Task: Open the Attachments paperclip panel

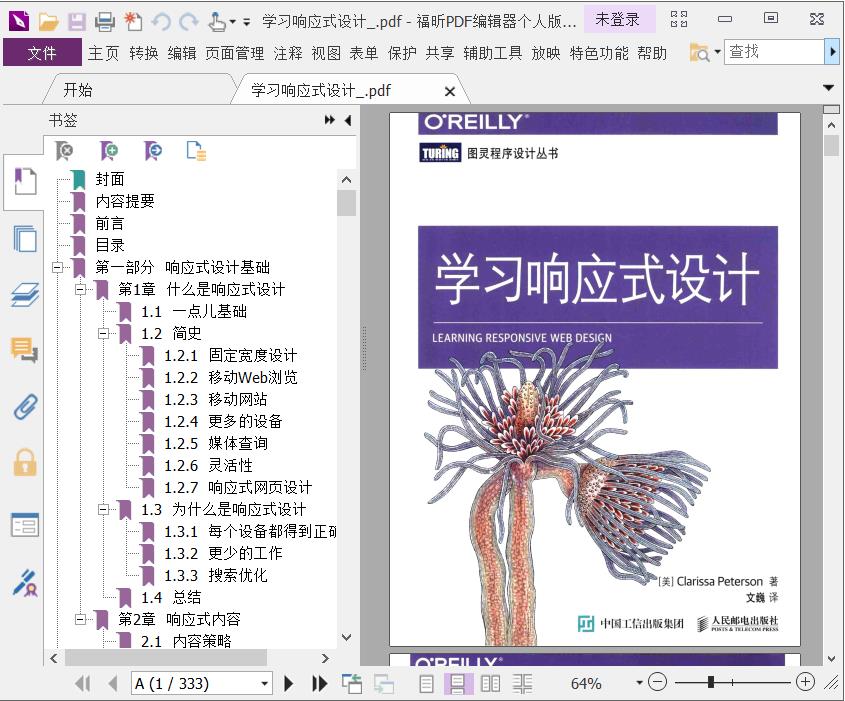Action: point(25,407)
